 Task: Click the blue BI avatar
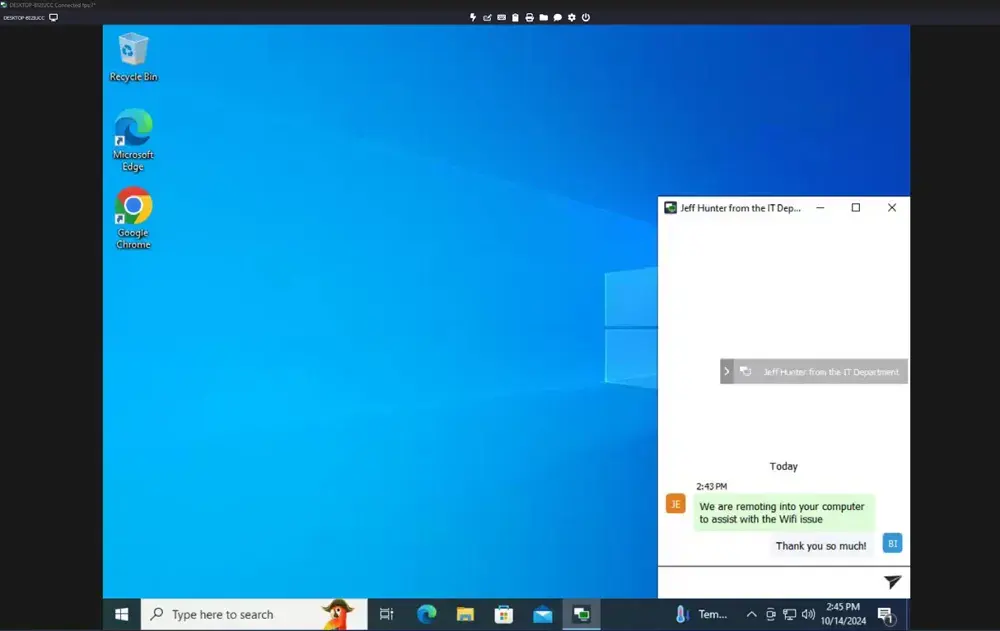[x=892, y=544]
